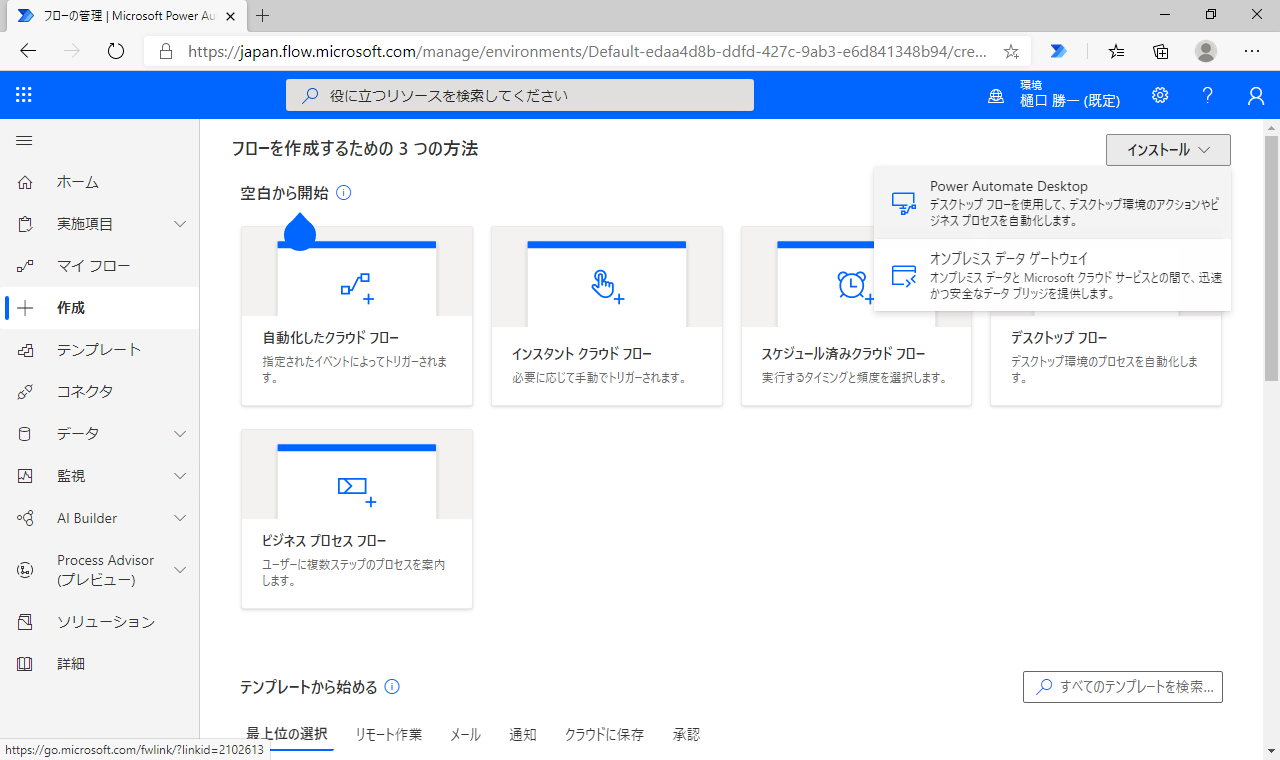Screen dimensions: 1280x760
Task: Expand the データ chevron
Action: [180, 434]
